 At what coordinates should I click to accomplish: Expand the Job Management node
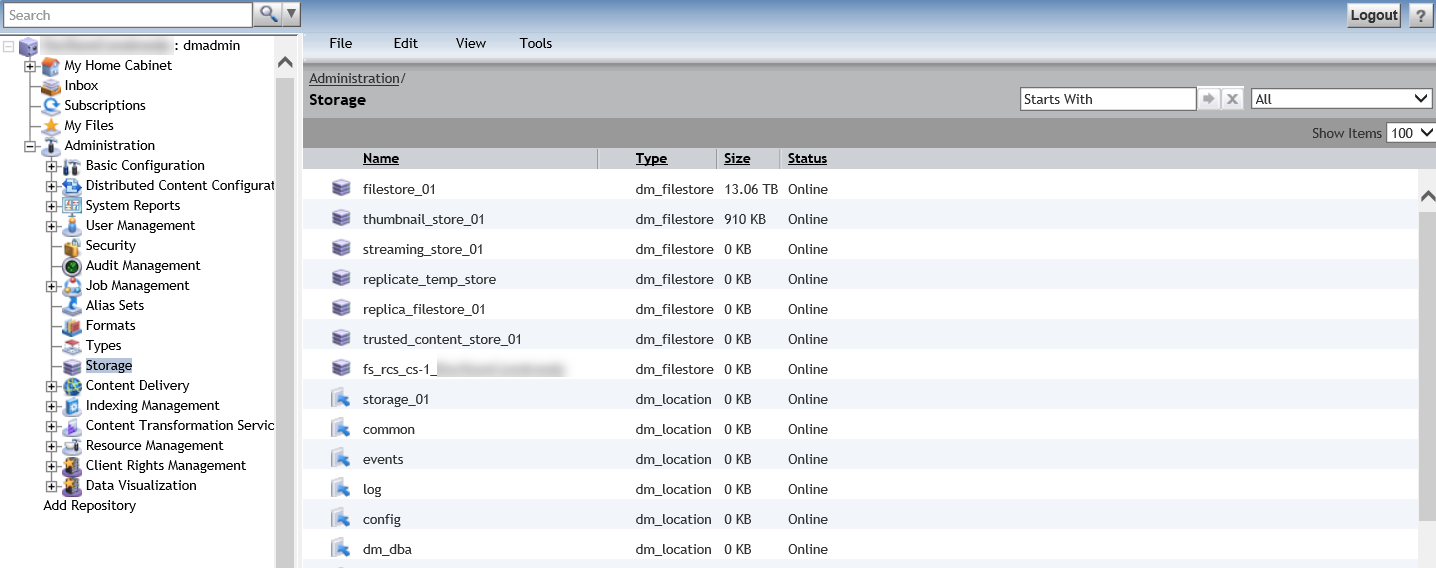[x=52, y=286]
